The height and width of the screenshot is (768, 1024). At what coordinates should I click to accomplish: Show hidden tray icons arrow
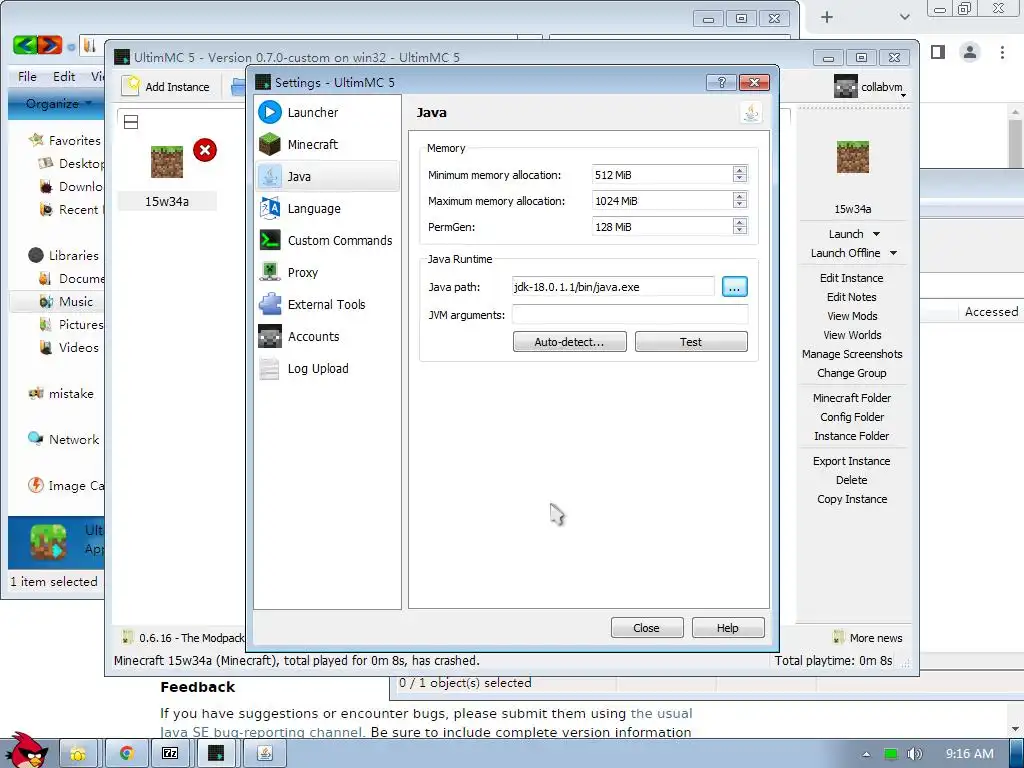866,754
